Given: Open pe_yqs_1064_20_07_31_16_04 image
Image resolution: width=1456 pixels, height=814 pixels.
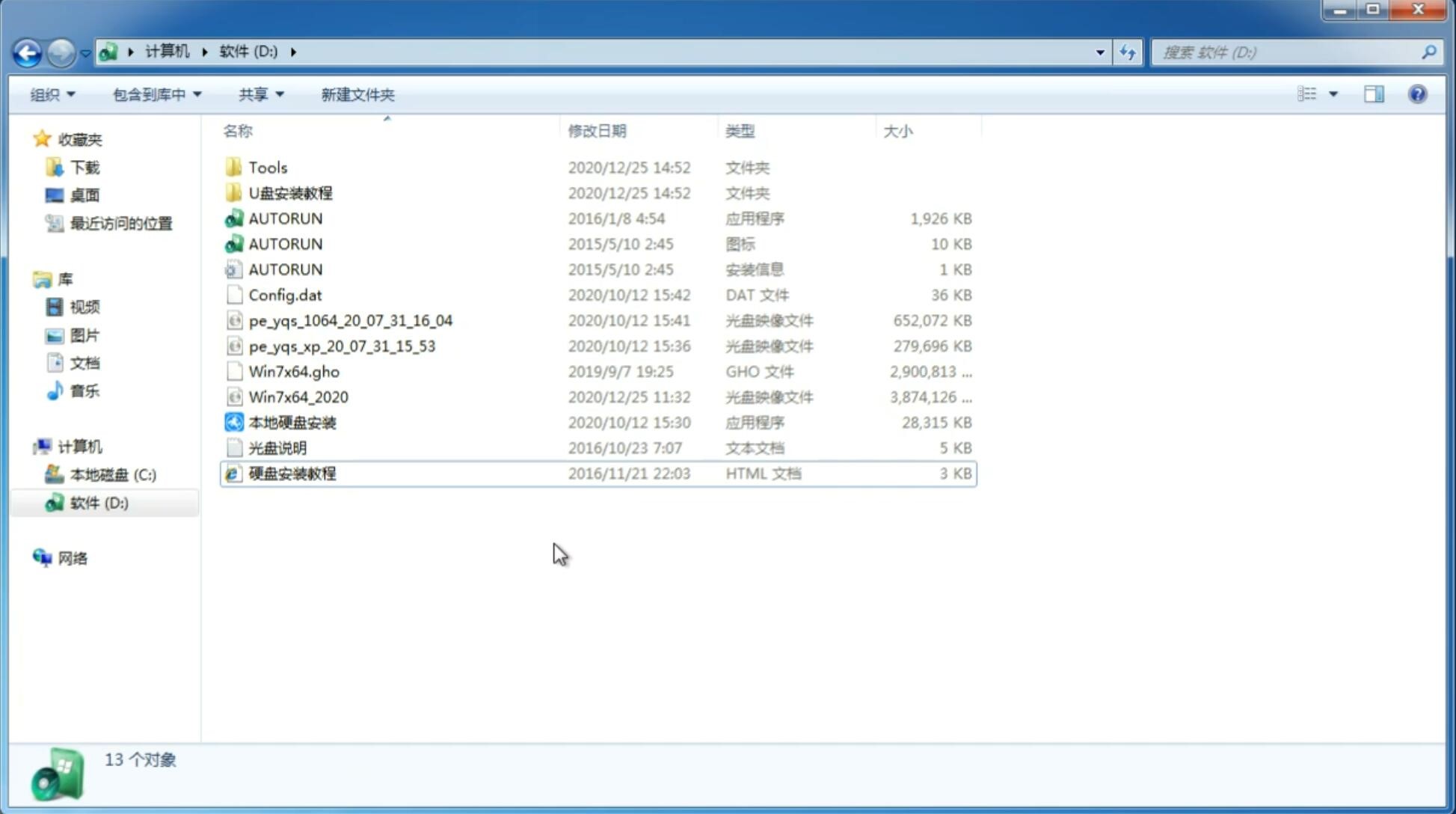Looking at the screenshot, I should tap(351, 320).
